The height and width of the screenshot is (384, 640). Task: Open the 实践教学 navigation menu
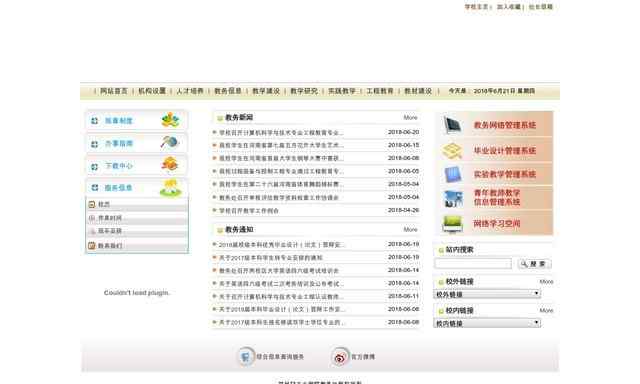(342, 91)
